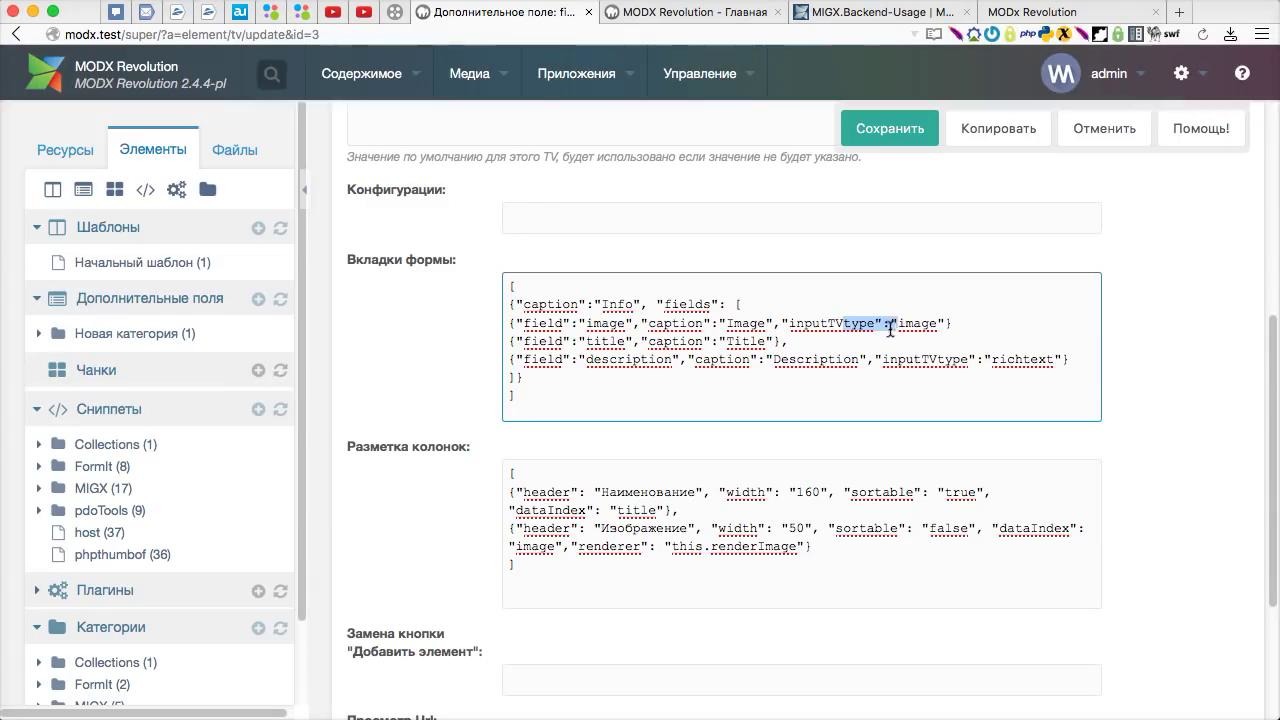
Task: Click the Копировать button
Action: [x=999, y=129]
